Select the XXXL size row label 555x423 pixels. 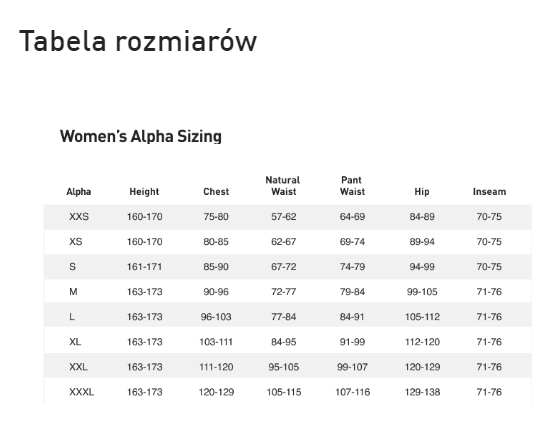pyautogui.click(x=81, y=392)
